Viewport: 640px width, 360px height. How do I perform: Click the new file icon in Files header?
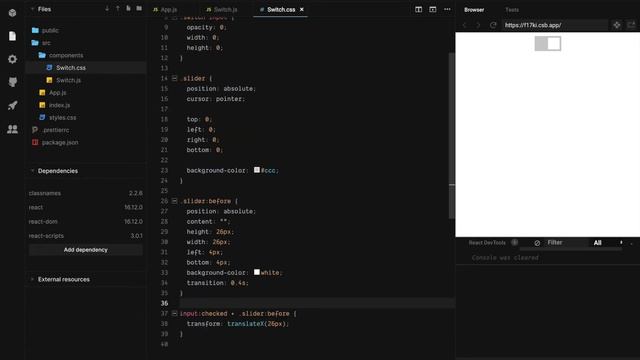tap(128, 9)
